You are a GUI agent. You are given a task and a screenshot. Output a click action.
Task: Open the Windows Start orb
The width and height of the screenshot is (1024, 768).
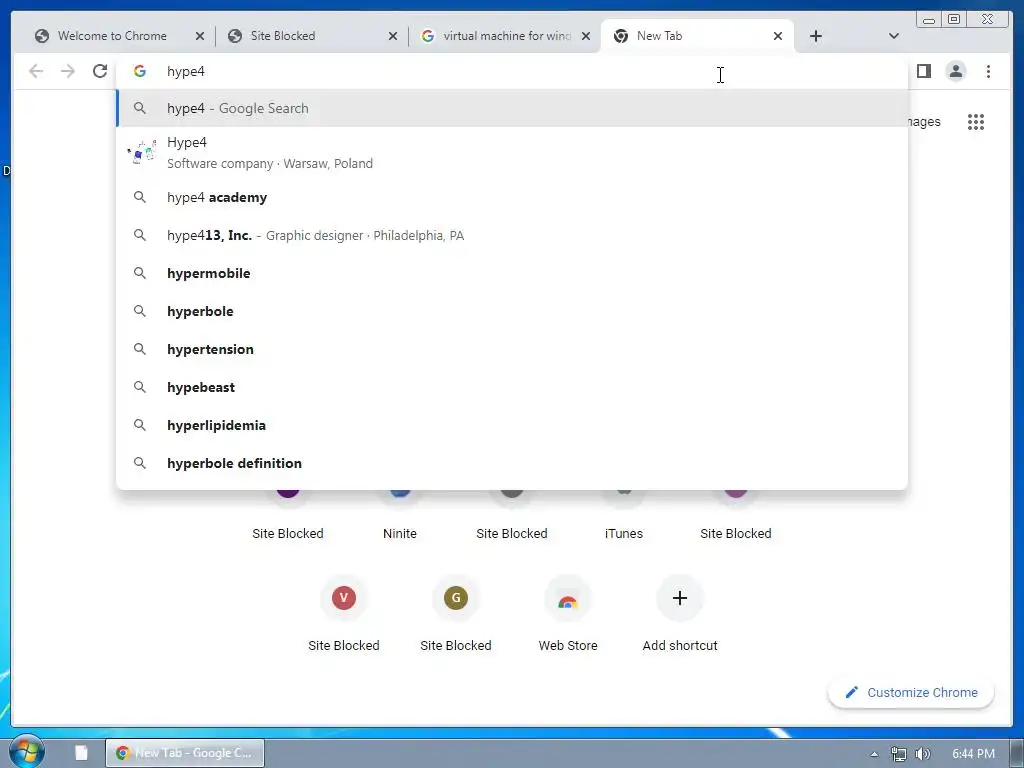[x=26, y=752]
